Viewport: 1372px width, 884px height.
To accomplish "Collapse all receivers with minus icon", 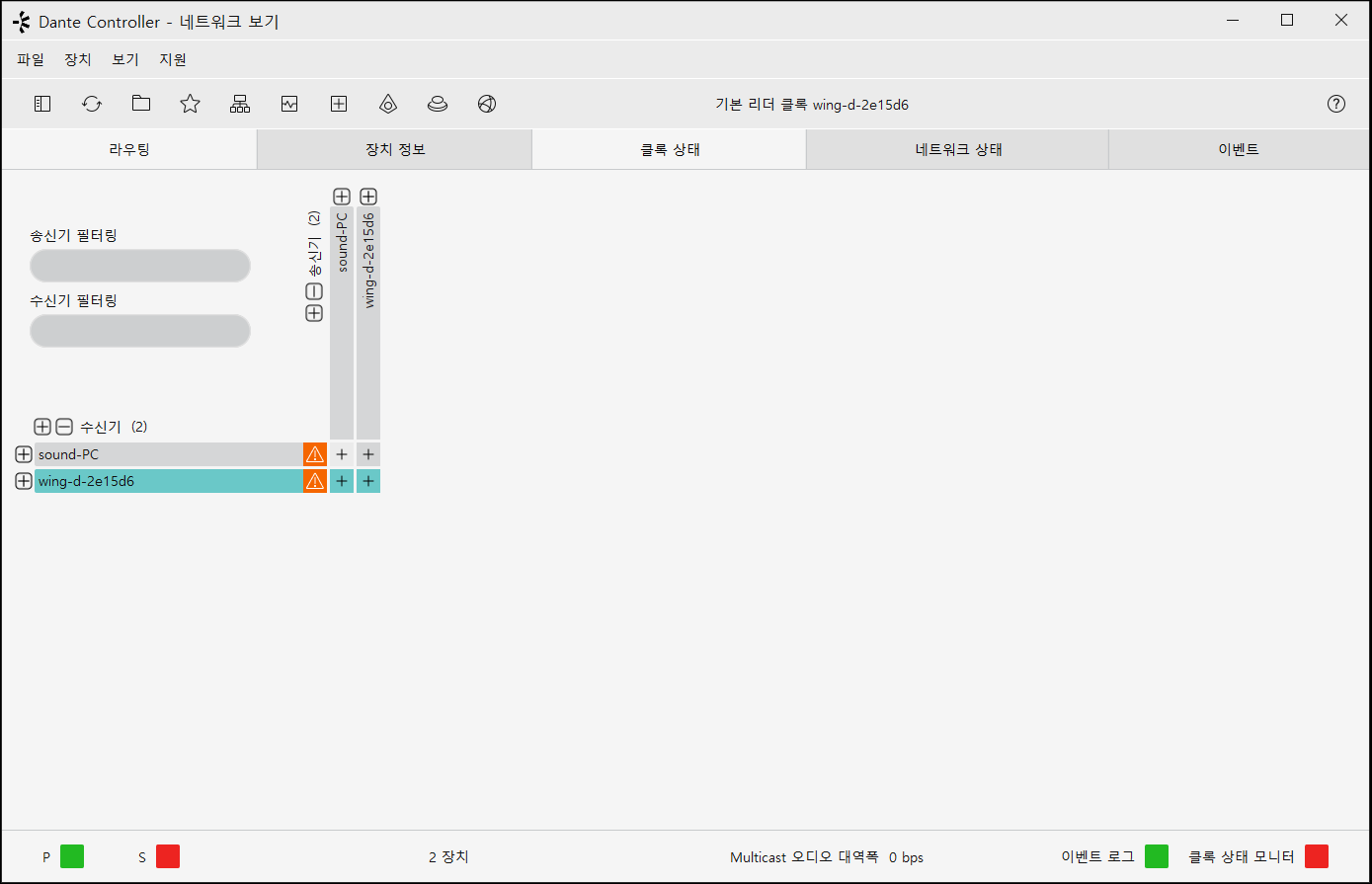I will pyautogui.click(x=64, y=427).
